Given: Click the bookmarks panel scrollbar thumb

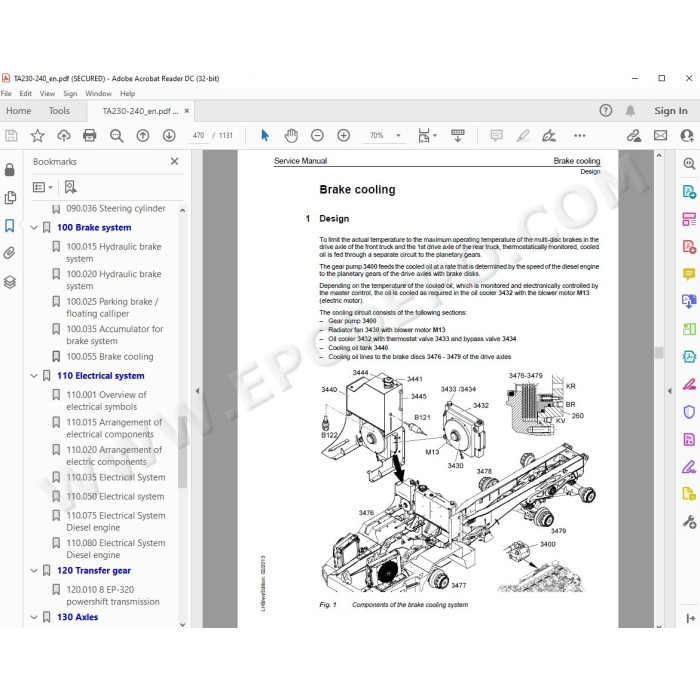Looking at the screenshot, I should pos(182,451).
